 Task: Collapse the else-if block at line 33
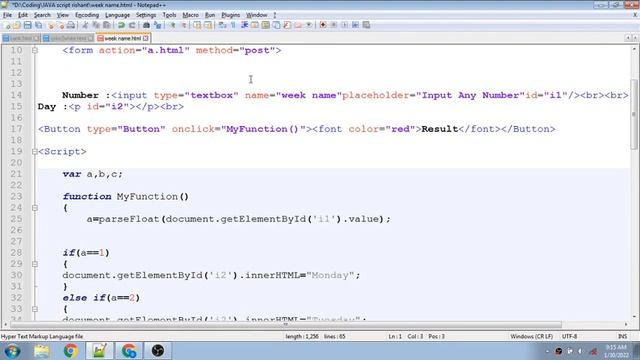click(x=35, y=309)
